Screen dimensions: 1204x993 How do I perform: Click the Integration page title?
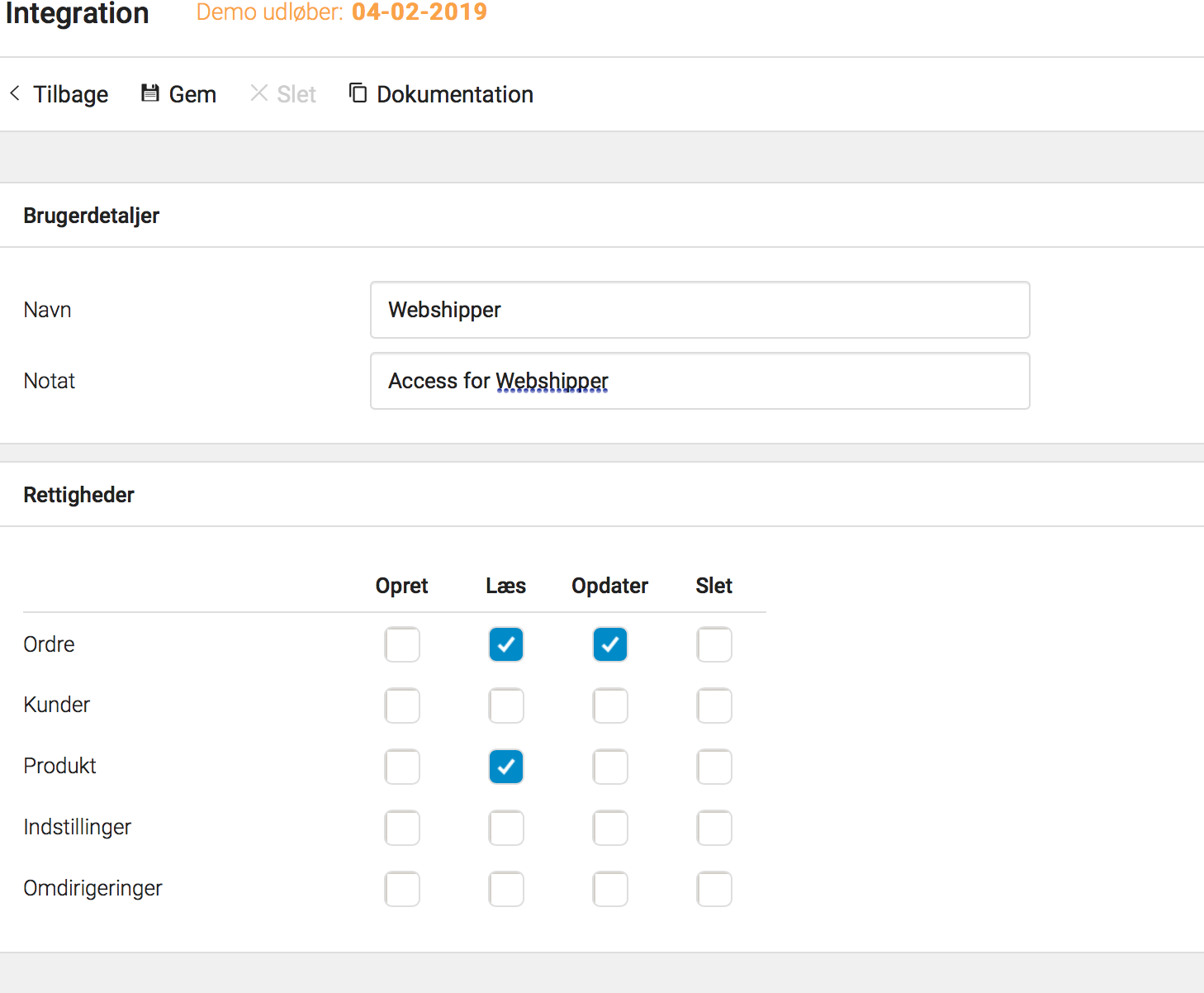tap(78, 13)
